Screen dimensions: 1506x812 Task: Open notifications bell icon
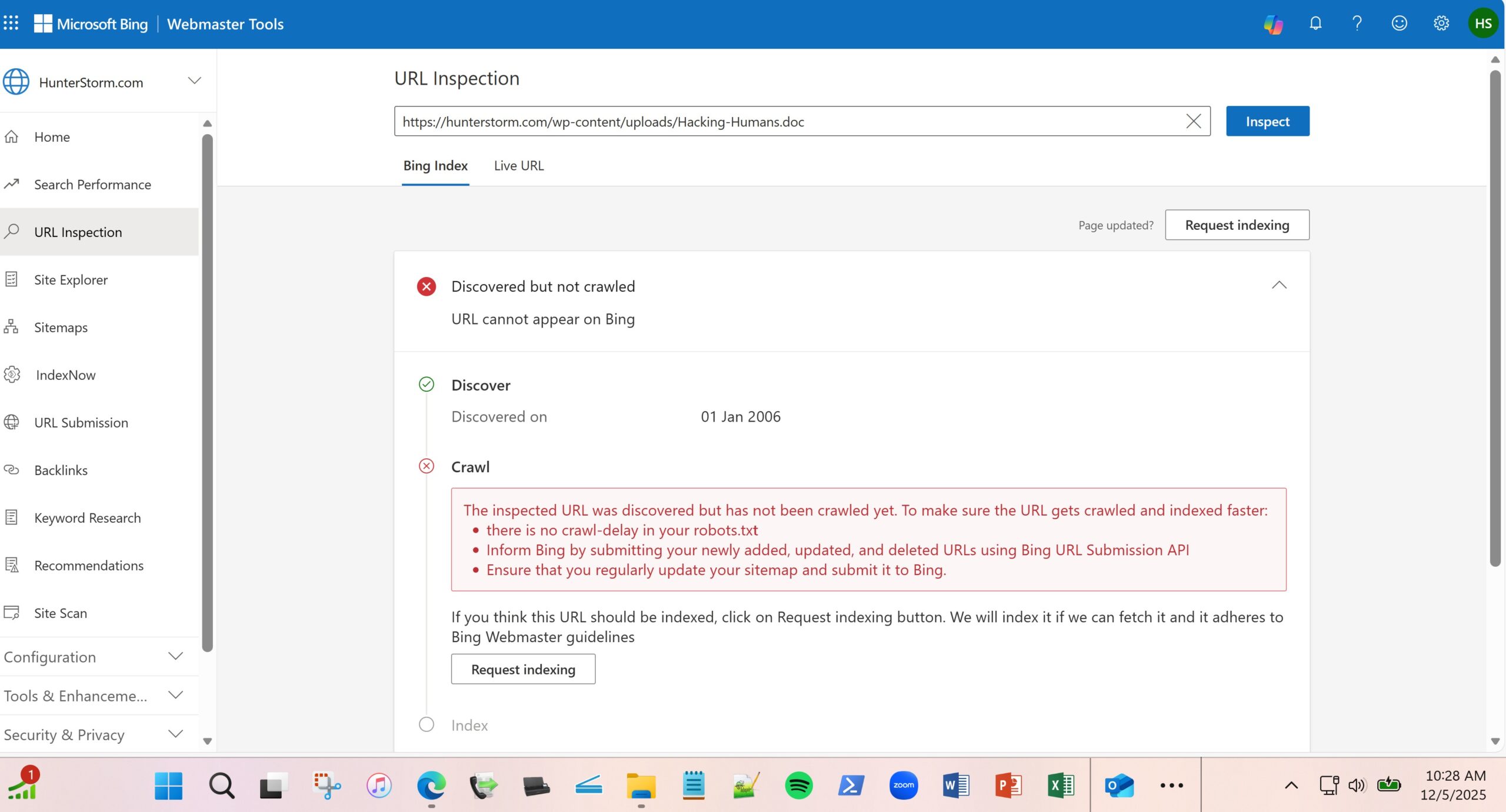click(1315, 24)
